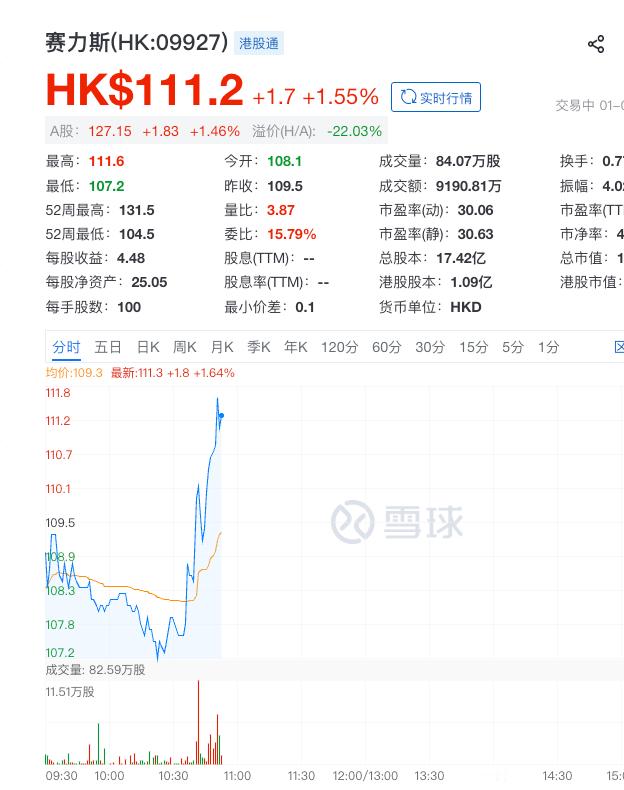Click the 总股本 value 17.42亿

(x=461, y=258)
